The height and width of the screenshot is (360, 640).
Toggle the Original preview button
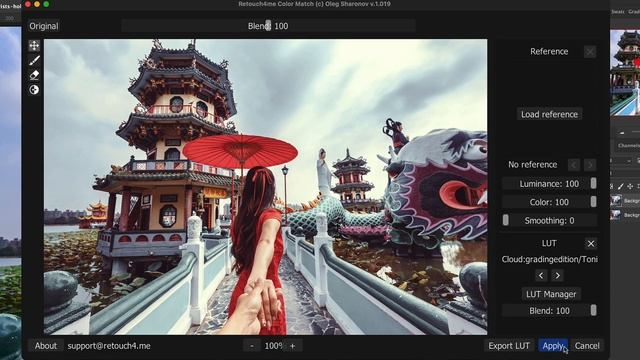44,26
